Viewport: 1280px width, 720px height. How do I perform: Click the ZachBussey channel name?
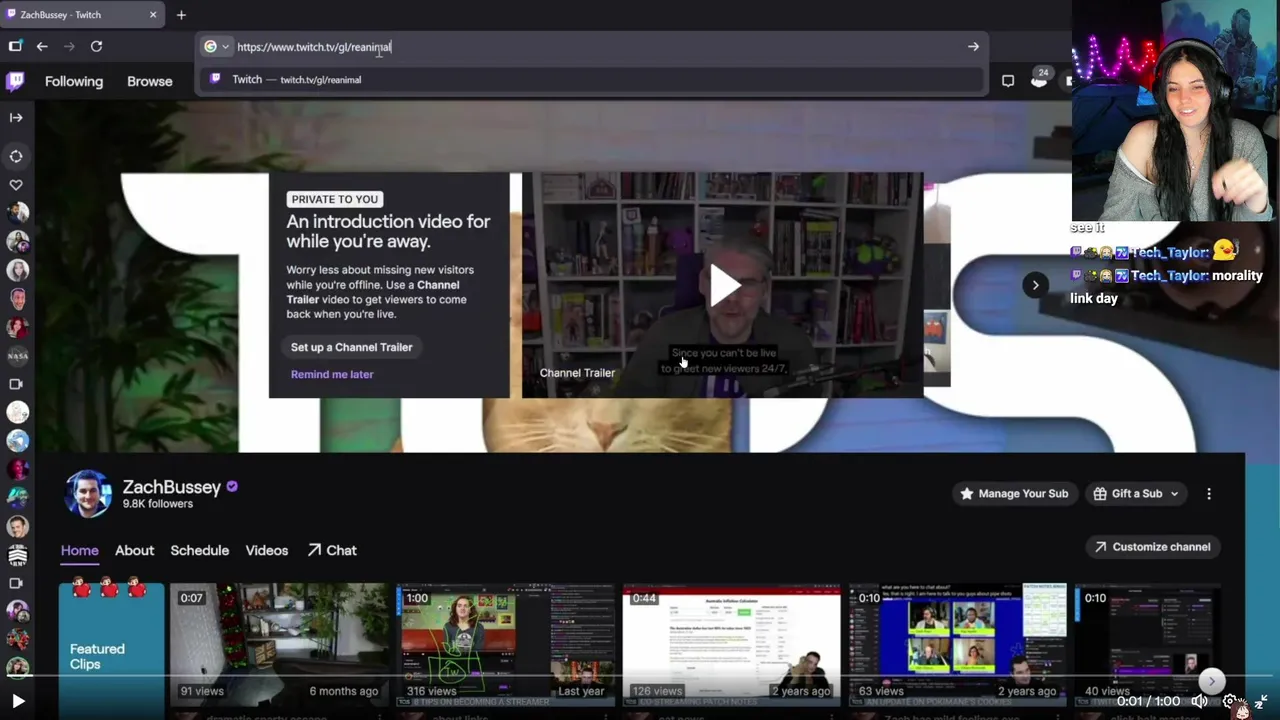(171, 487)
